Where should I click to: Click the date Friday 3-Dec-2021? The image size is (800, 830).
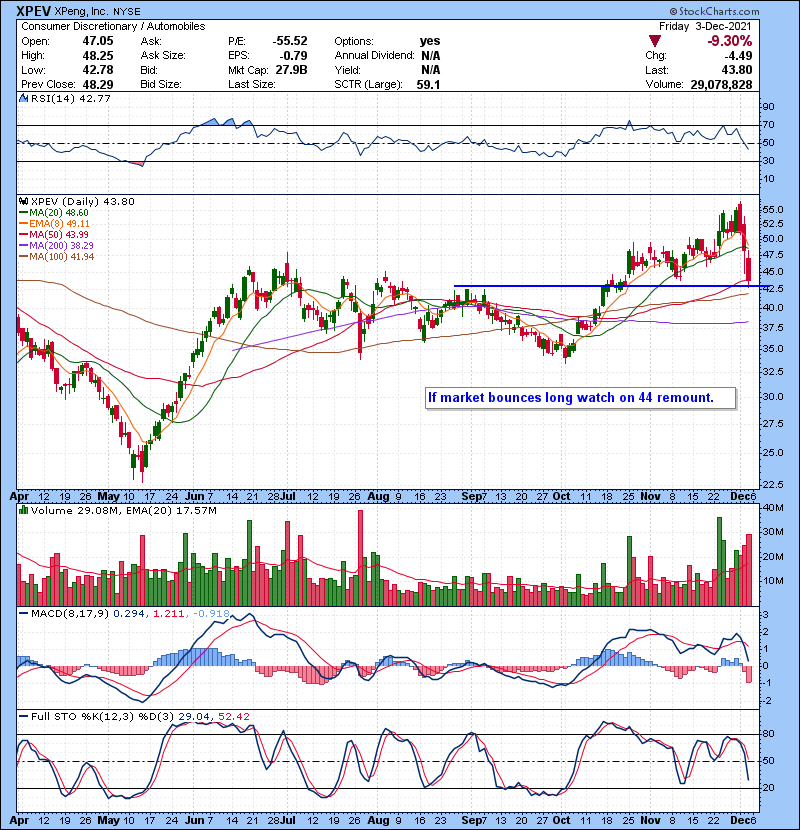coord(705,26)
